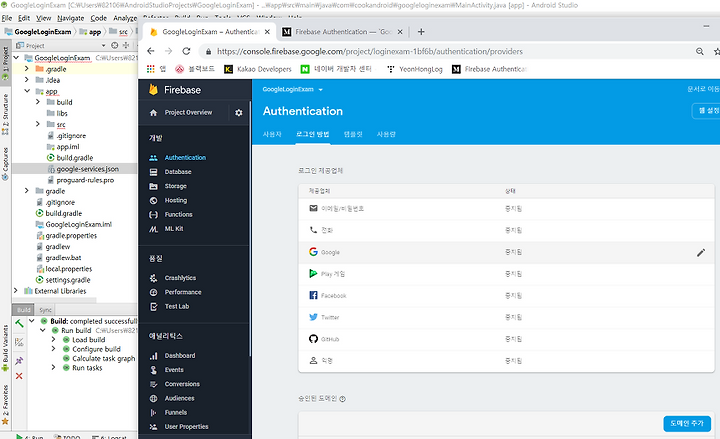Expand External Libraries node
This screenshot has width=720, height=439.
[16, 290]
